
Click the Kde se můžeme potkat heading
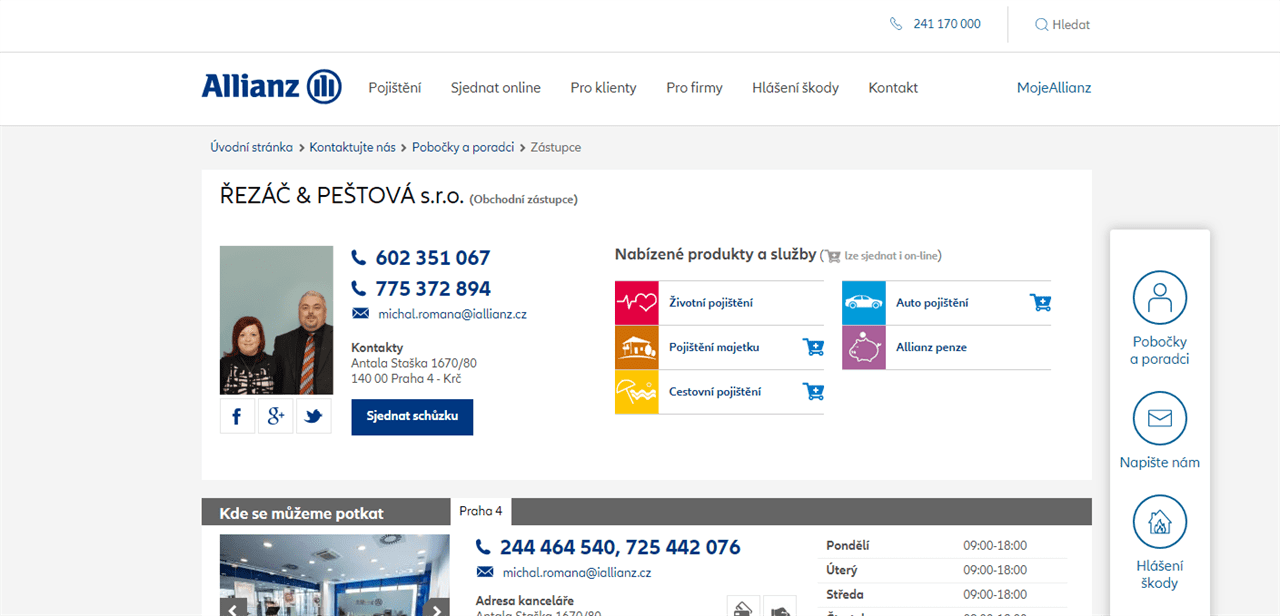(302, 514)
